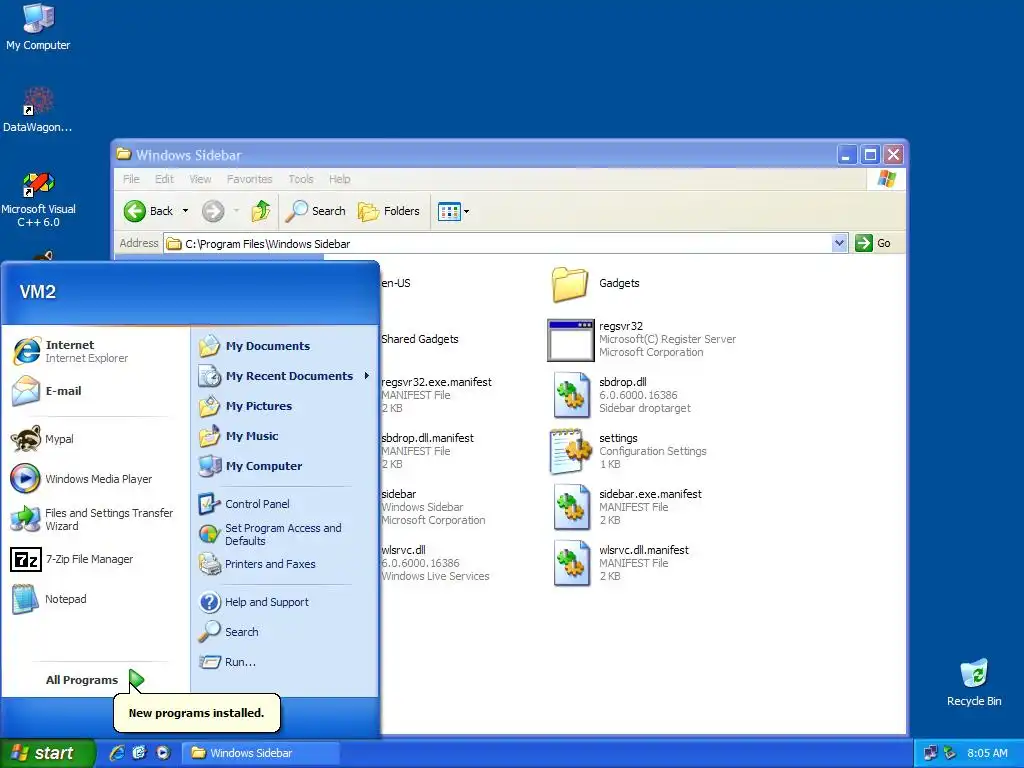Open the Tools menu
The width and height of the screenshot is (1024, 768).
pos(300,179)
